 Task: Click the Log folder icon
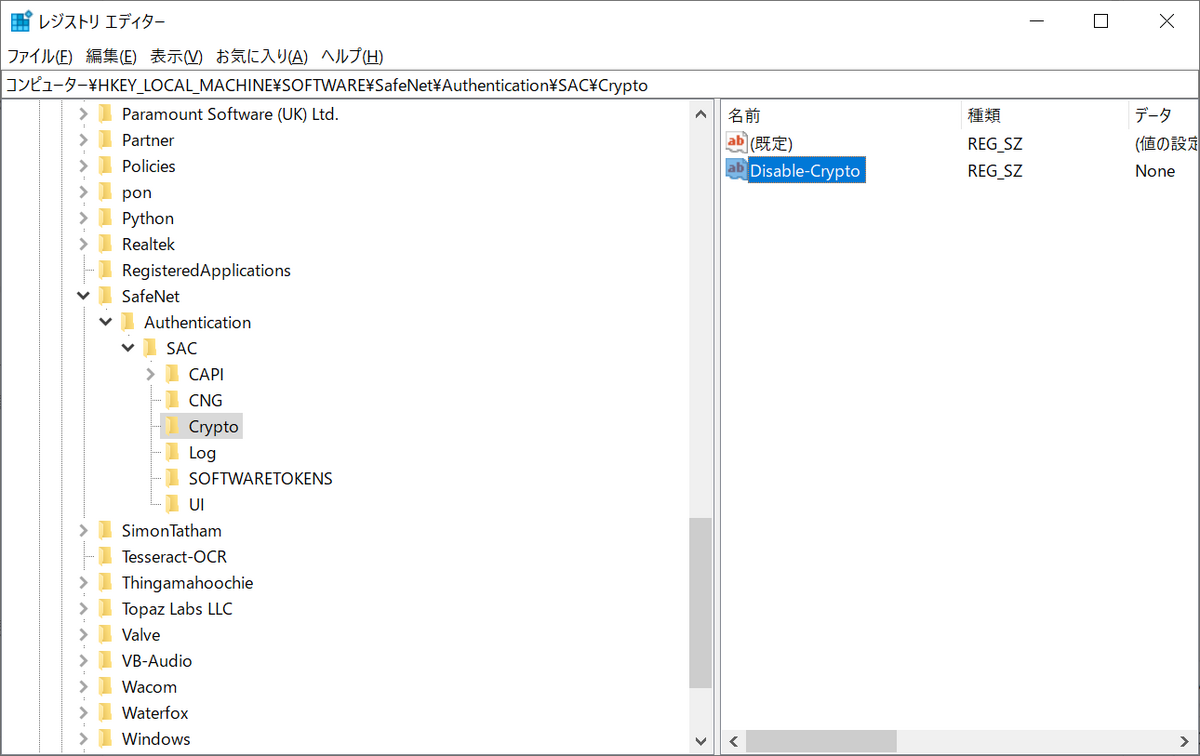point(171,452)
